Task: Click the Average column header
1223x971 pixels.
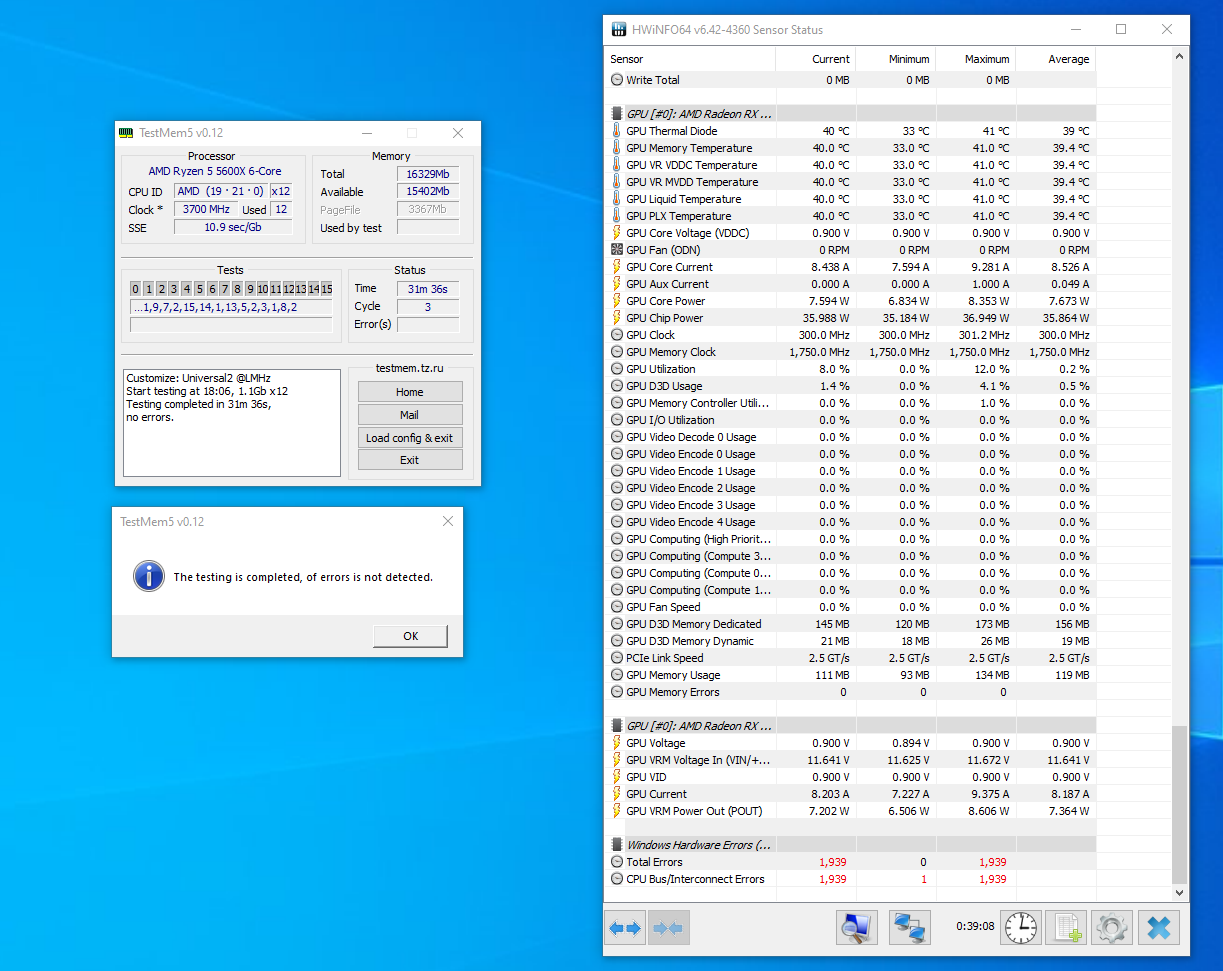Action: coord(1056,59)
